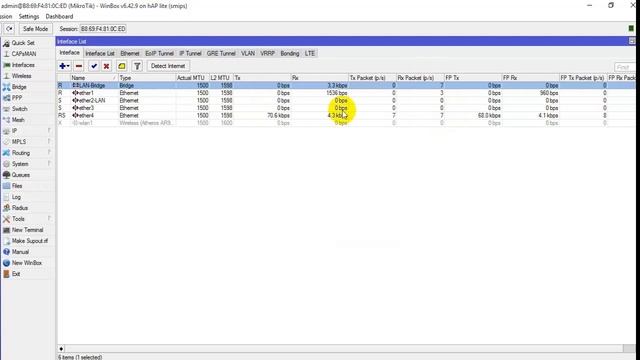Click Make Supout.rif
This screenshot has height=360, width=640.
pyautogui.click(x=29, y=241)
